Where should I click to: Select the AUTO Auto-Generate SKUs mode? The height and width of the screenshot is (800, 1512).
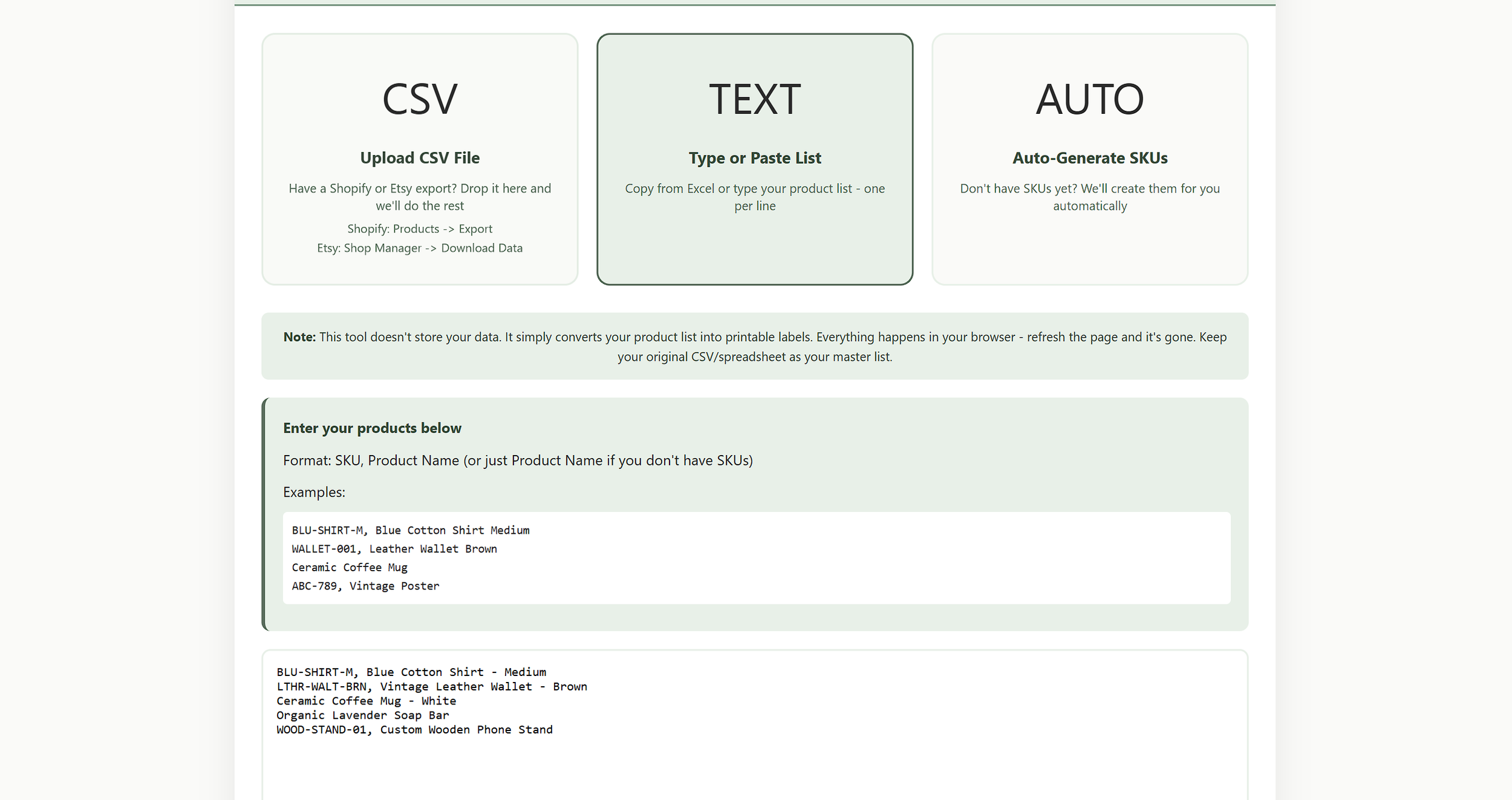(1090, 159)
